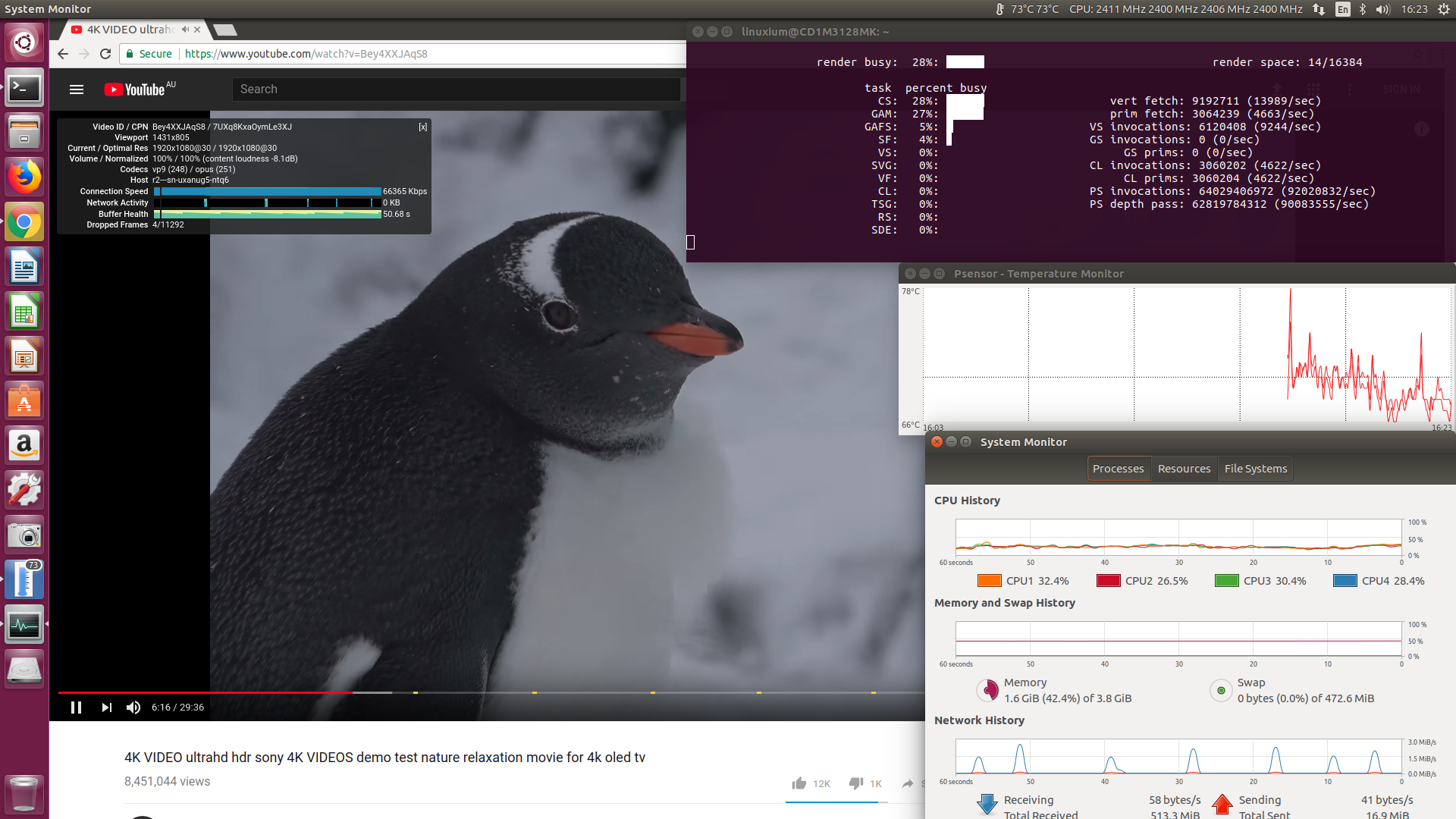The height and width of the screenshot is (819, 1456).
Task: Open LibreOffice Impress from the launcher
Action: click(24, 356)
